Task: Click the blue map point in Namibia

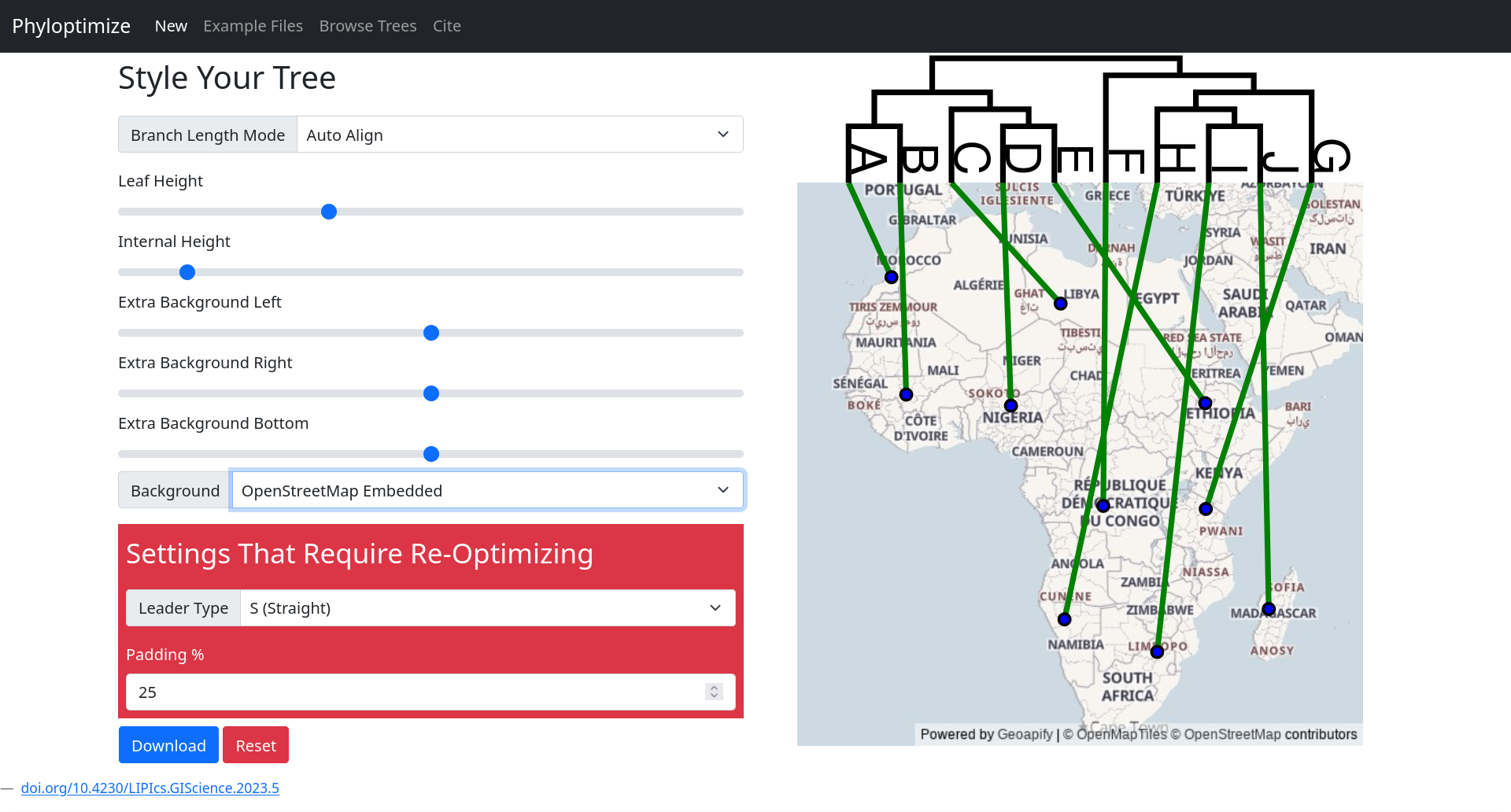Action: (x=1065, y=619)
